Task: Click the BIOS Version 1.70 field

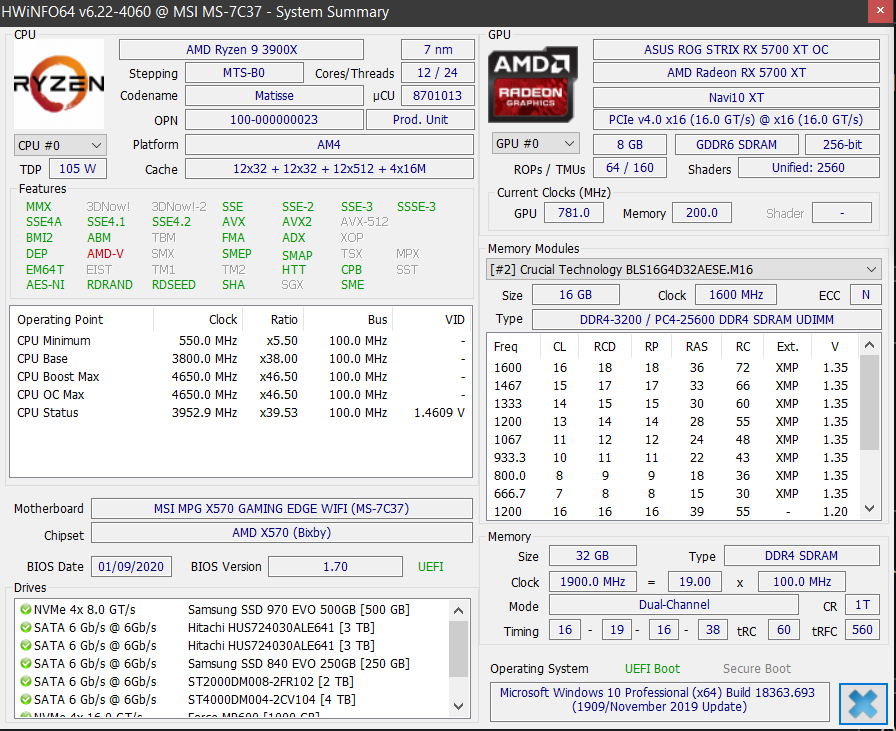Action: click(x=335, y=566)
